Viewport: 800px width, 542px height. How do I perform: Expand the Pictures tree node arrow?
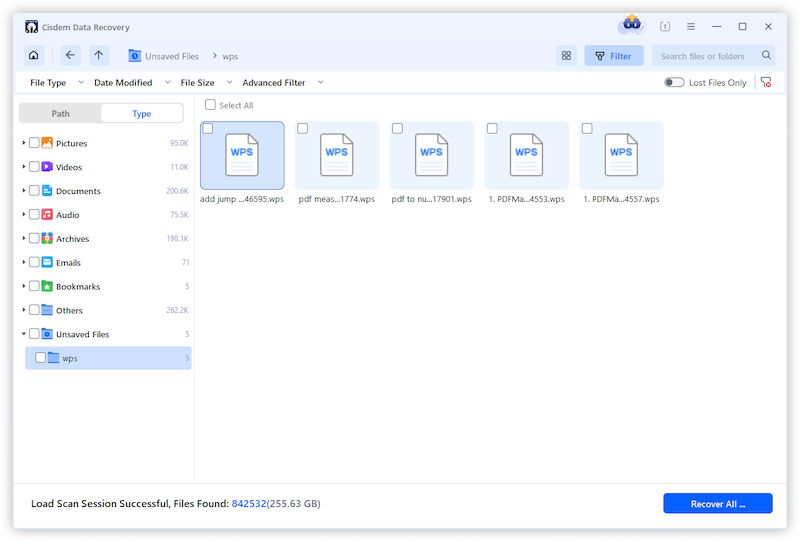[23, 143]
